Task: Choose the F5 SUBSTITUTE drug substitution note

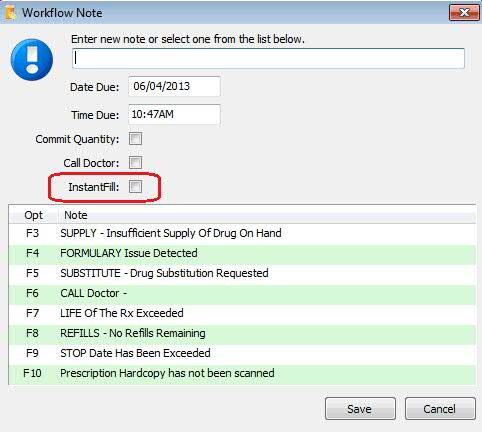Action: (242, 273)
